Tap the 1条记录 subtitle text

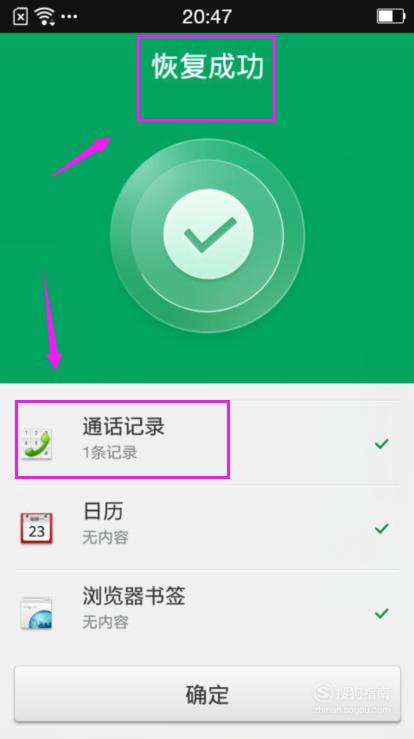[x=110, y=452]
